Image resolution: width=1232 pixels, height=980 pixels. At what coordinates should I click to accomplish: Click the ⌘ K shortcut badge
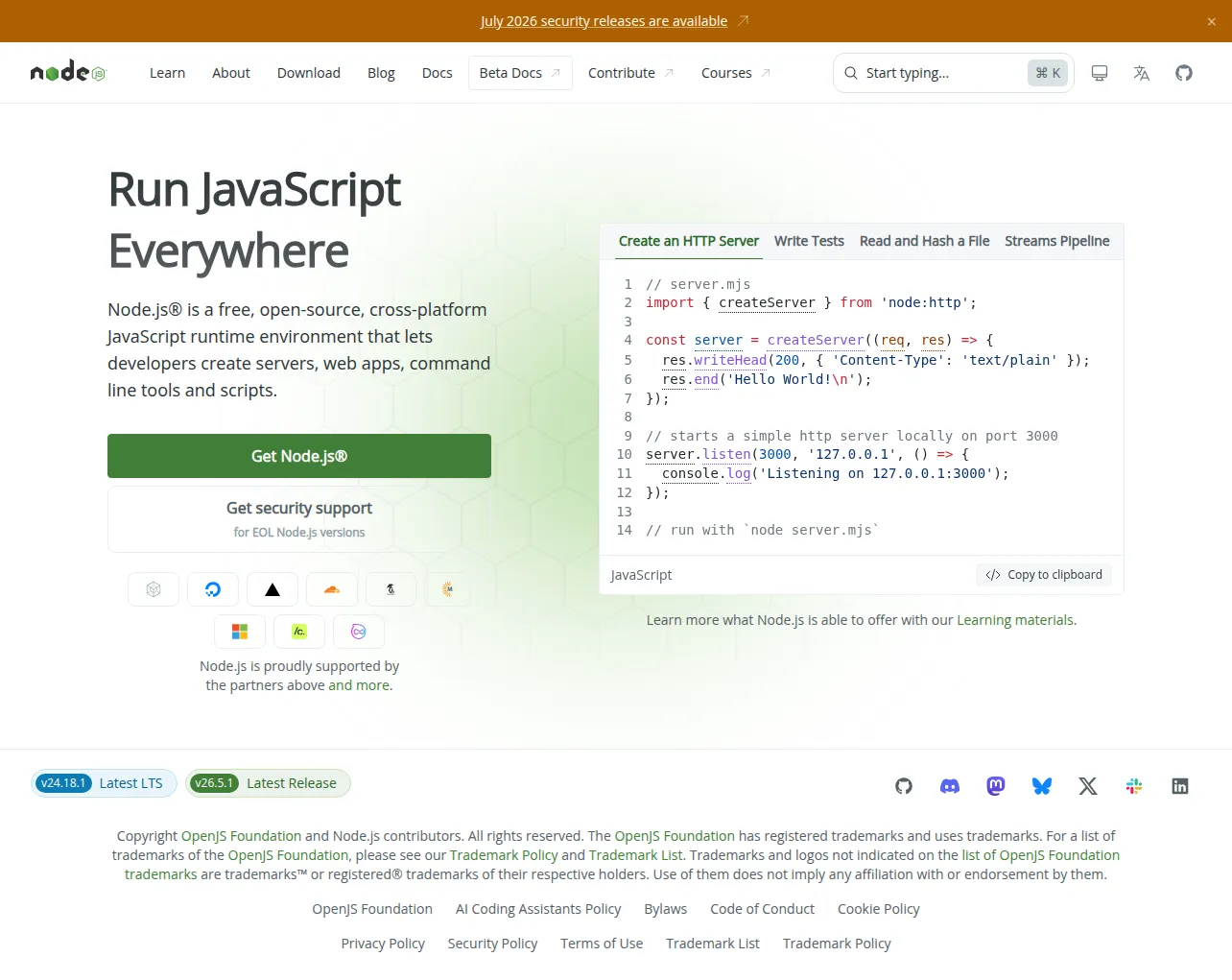[1048, 73]
